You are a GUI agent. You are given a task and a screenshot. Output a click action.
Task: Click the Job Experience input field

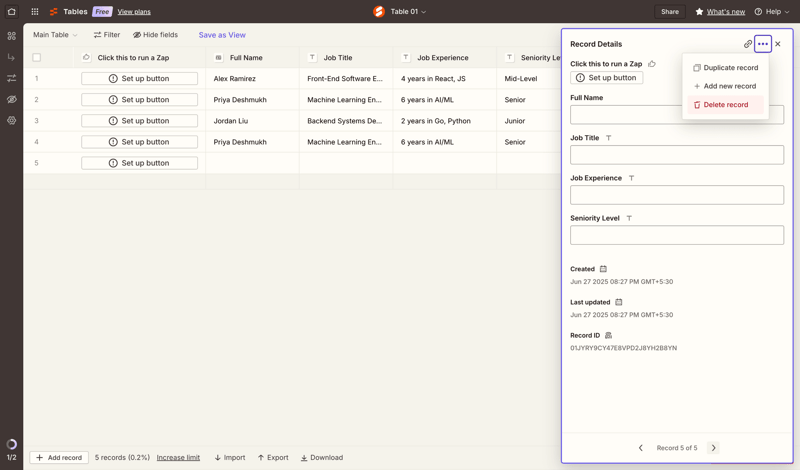tap(677, 195)
